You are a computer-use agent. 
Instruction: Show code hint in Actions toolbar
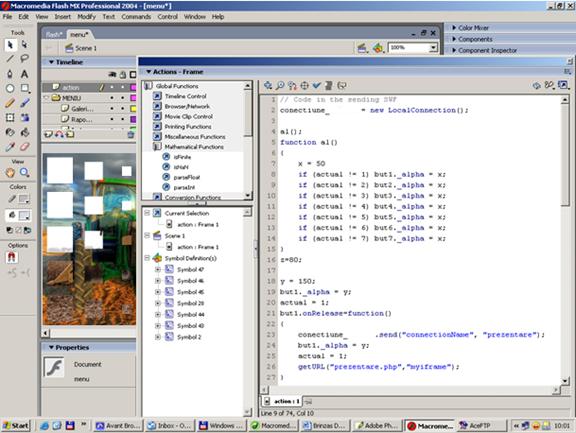click(x=342, y=86)
